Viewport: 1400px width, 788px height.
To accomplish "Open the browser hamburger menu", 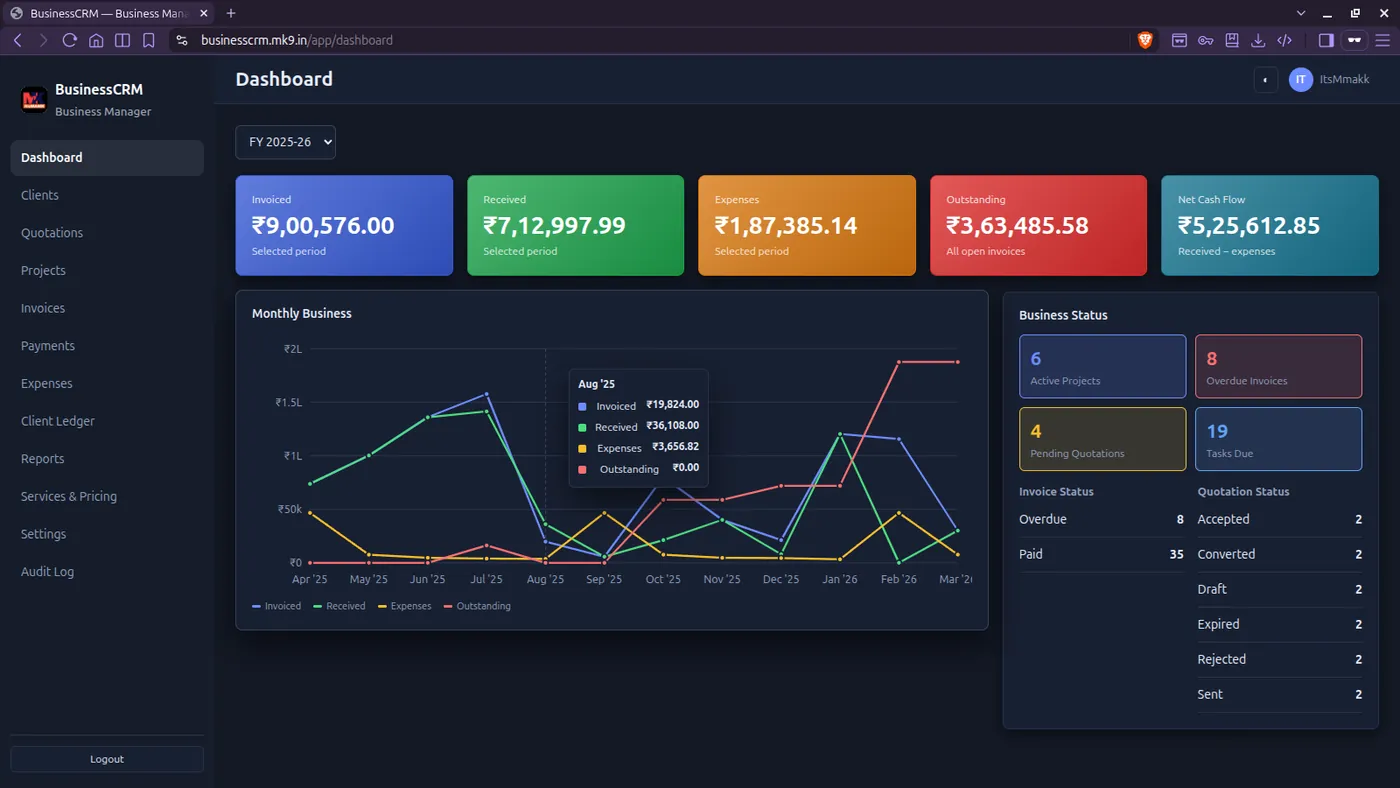I will click(x=1382, y=40).
